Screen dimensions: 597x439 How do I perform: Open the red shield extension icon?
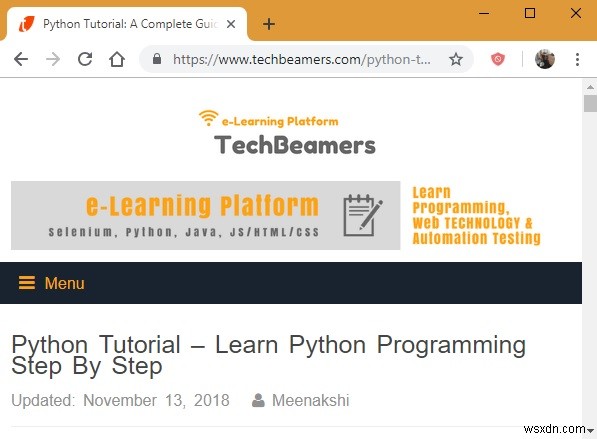(x=498, y=59)
